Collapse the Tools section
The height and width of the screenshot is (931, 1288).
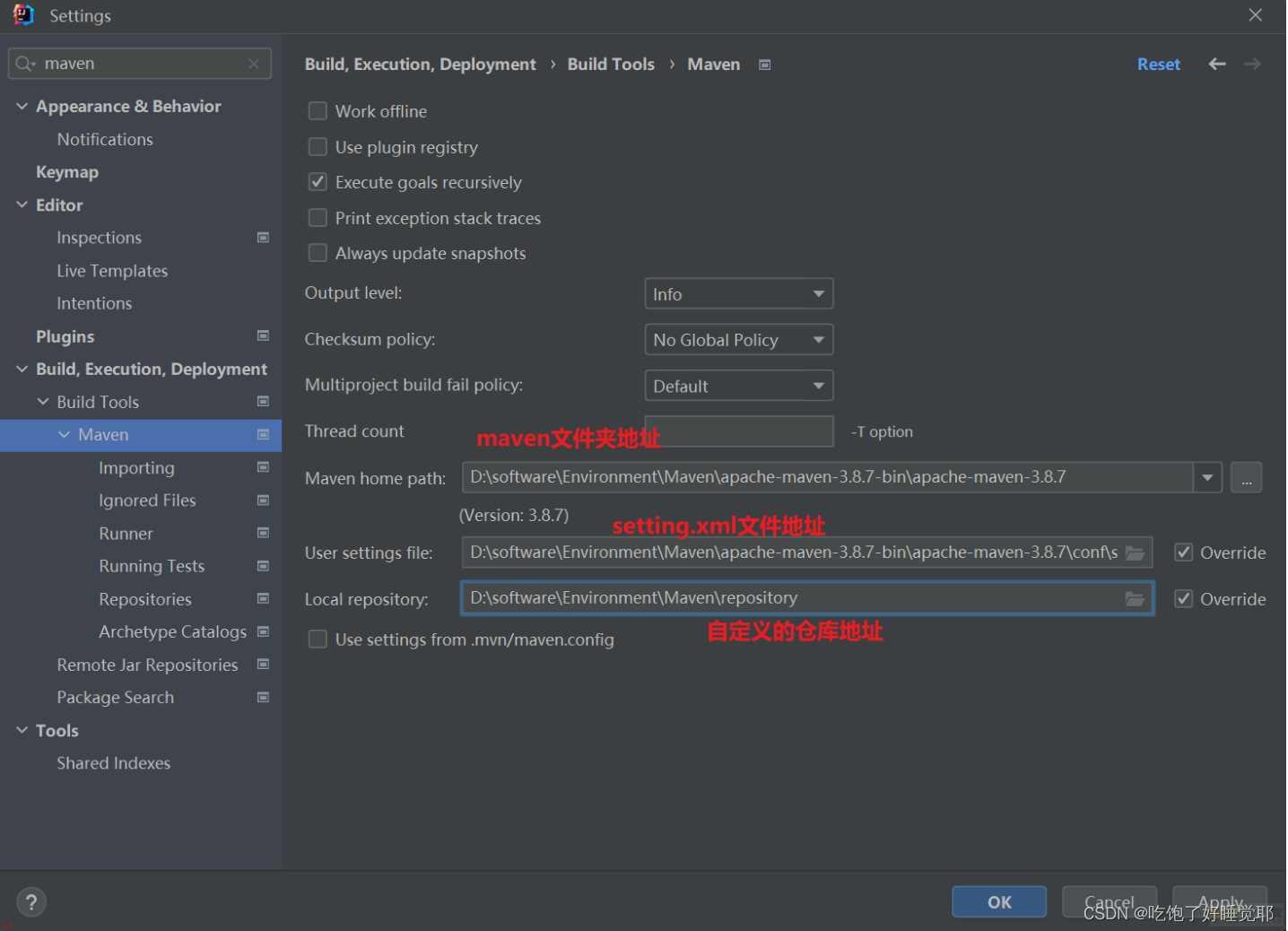pos(22,730)
